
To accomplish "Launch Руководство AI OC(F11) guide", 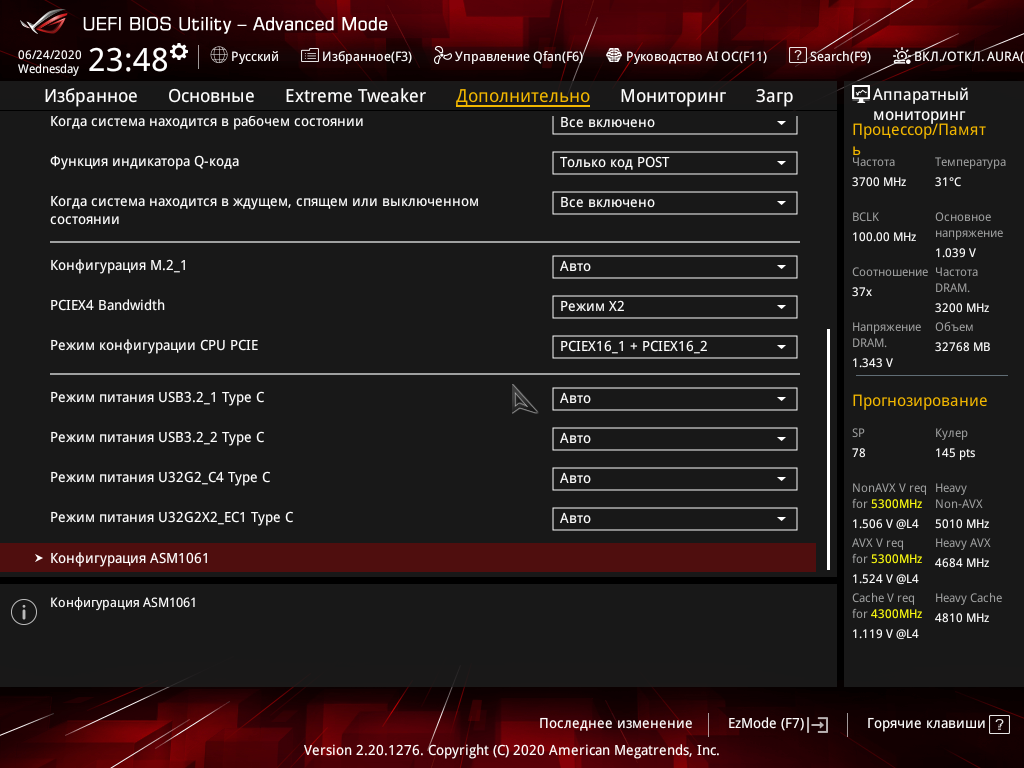I will 686,56.
